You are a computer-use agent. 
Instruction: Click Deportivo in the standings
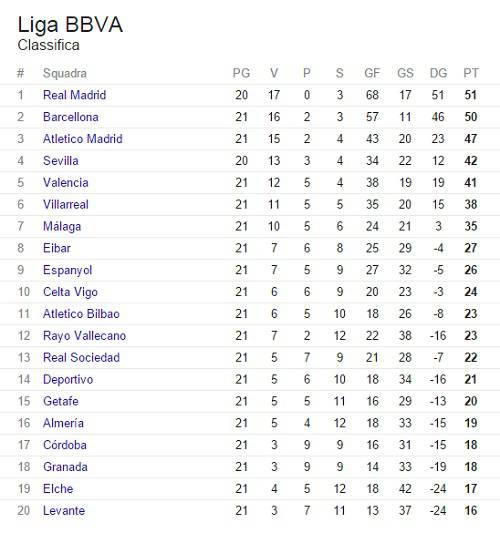click(68, 379)
